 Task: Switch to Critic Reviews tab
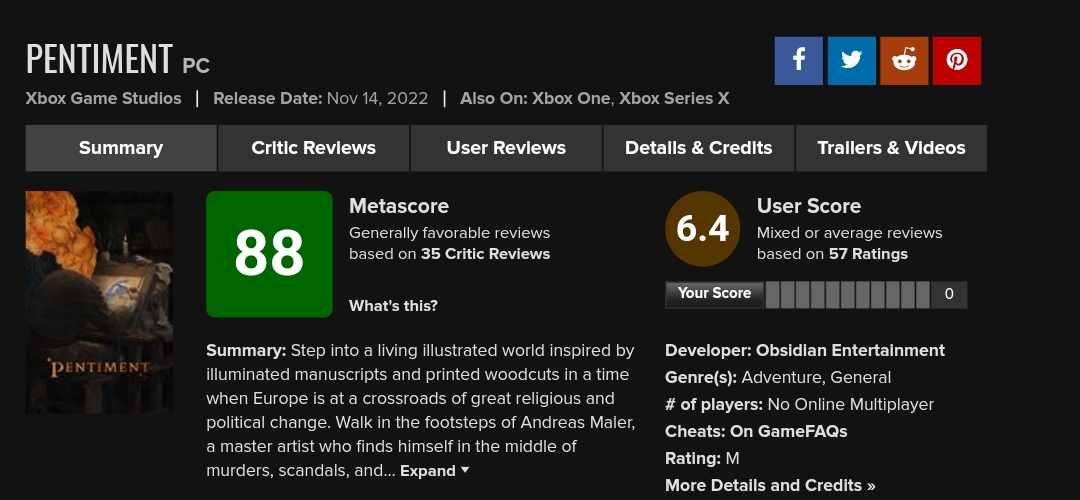pyautogui.click(x=313, y=148)
